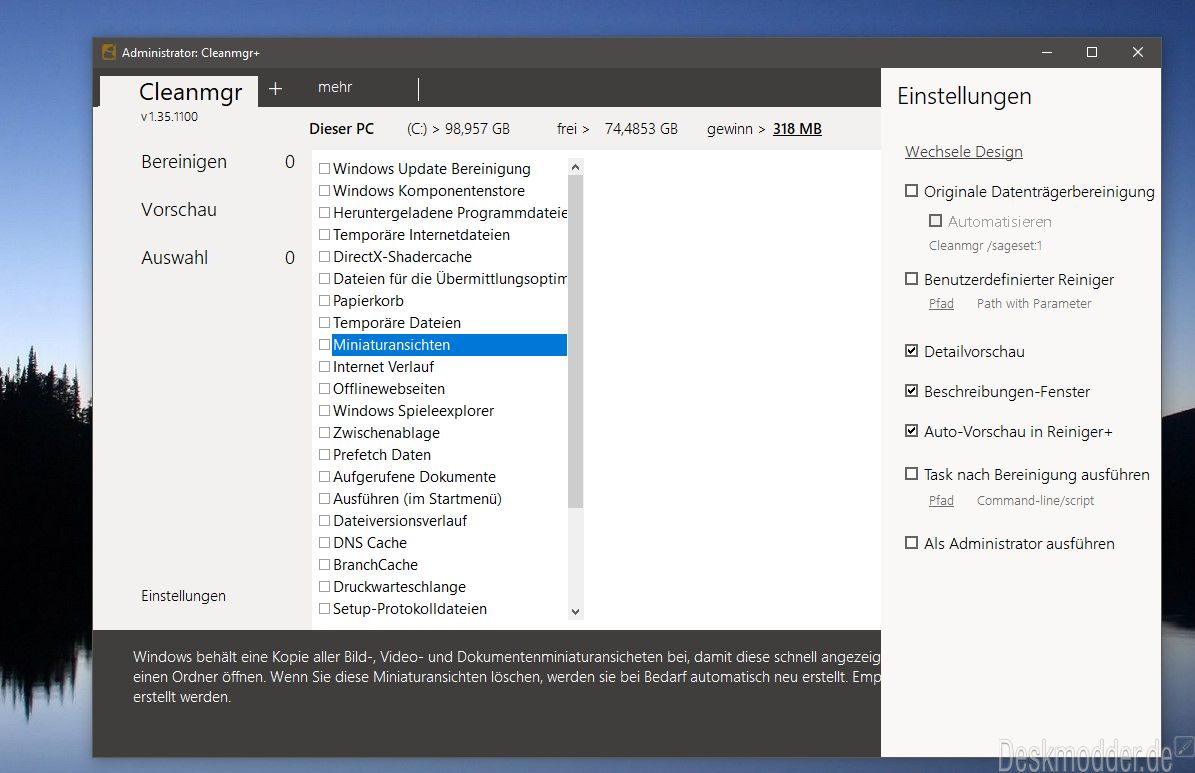This screenshot has height=773, width=1195.
Task: Close the Cleanmgr+ window
Action: point(1138,52)
